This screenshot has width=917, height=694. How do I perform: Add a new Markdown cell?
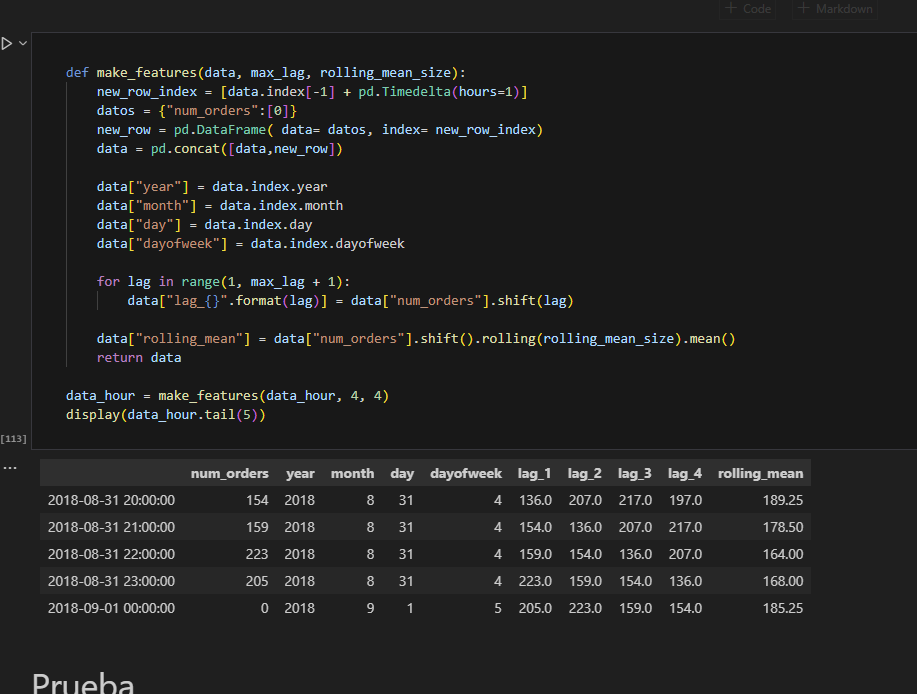coord(834,9)
